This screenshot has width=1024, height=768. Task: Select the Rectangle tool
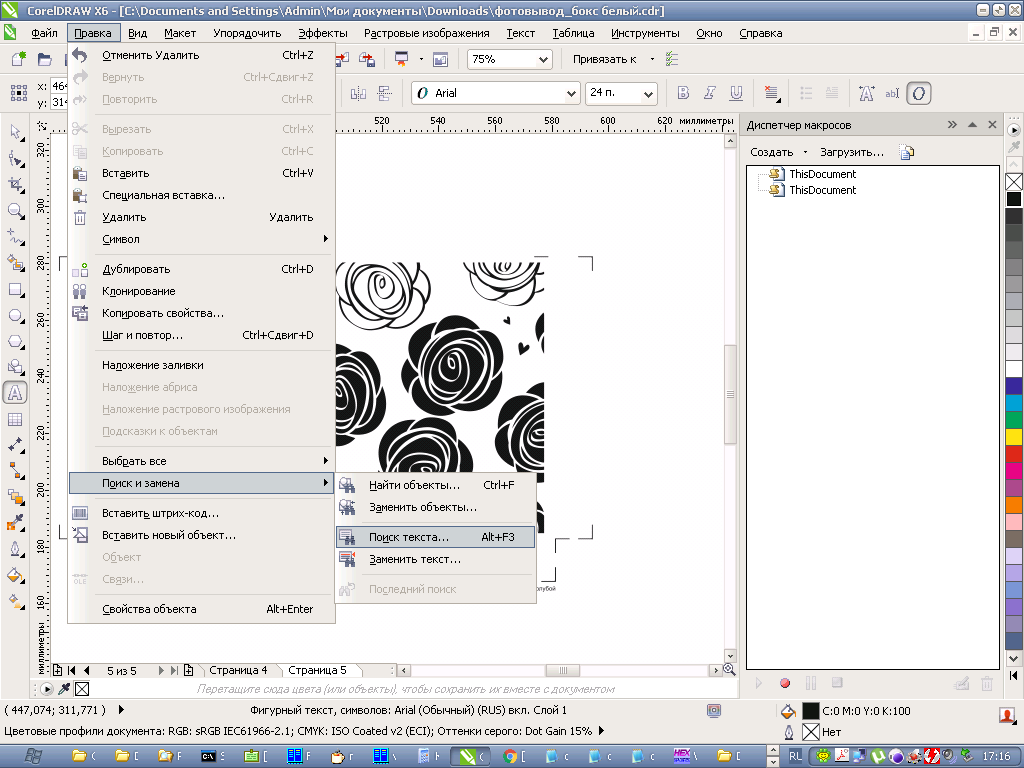pos(15,289)
